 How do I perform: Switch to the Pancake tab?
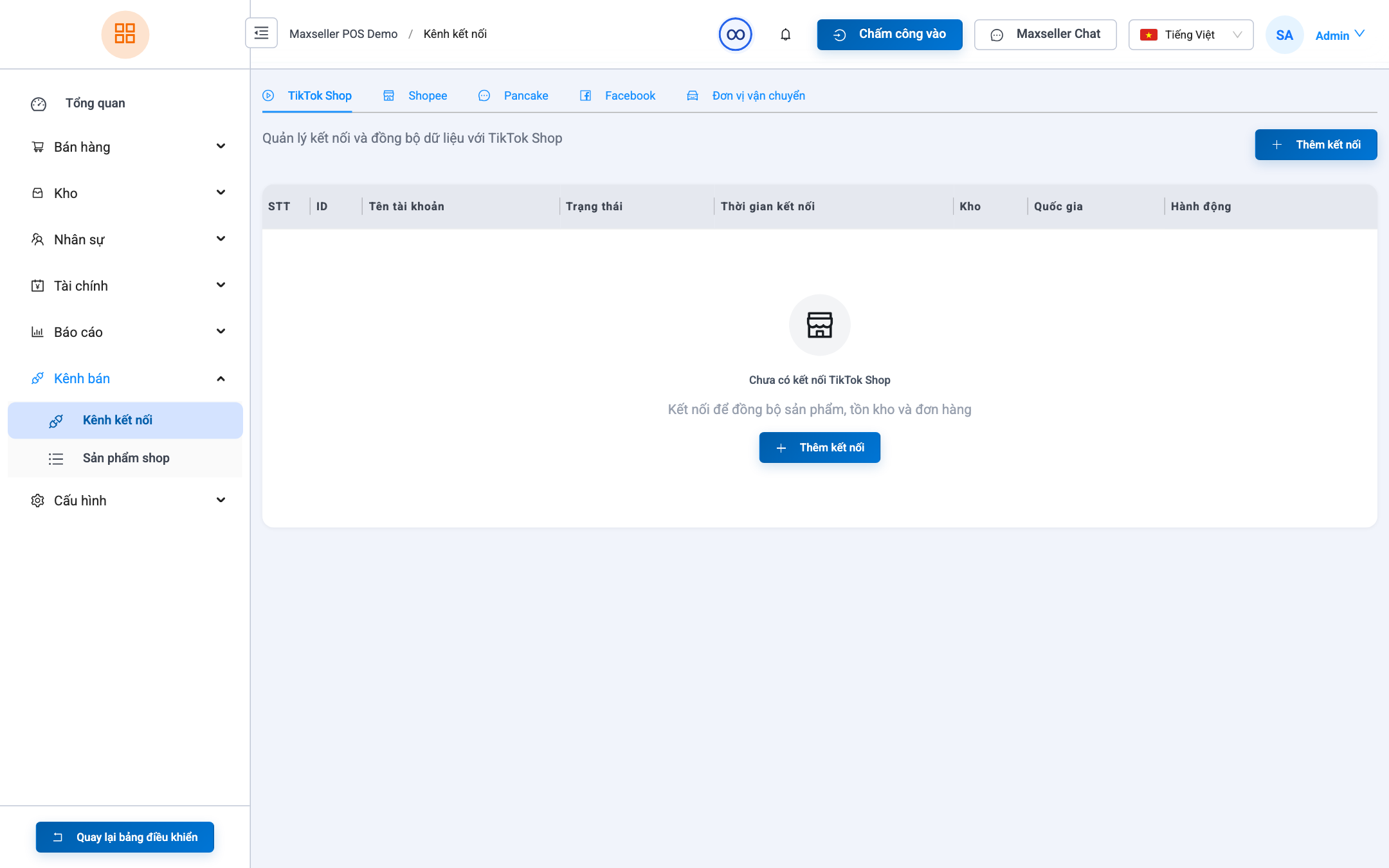pyautogui.click(x=513, y=96)
